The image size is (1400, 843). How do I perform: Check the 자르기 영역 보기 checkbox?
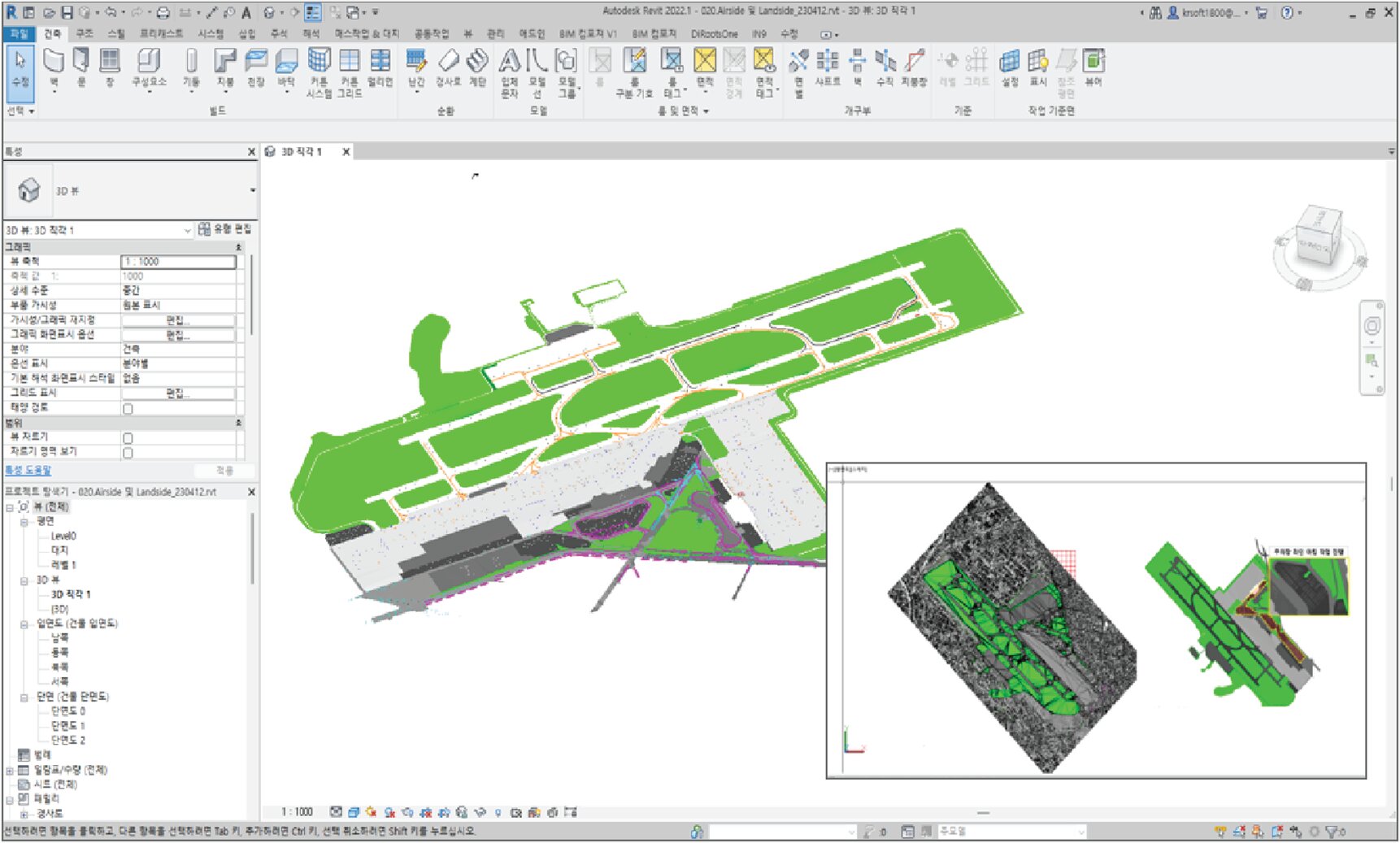(128, 452)
